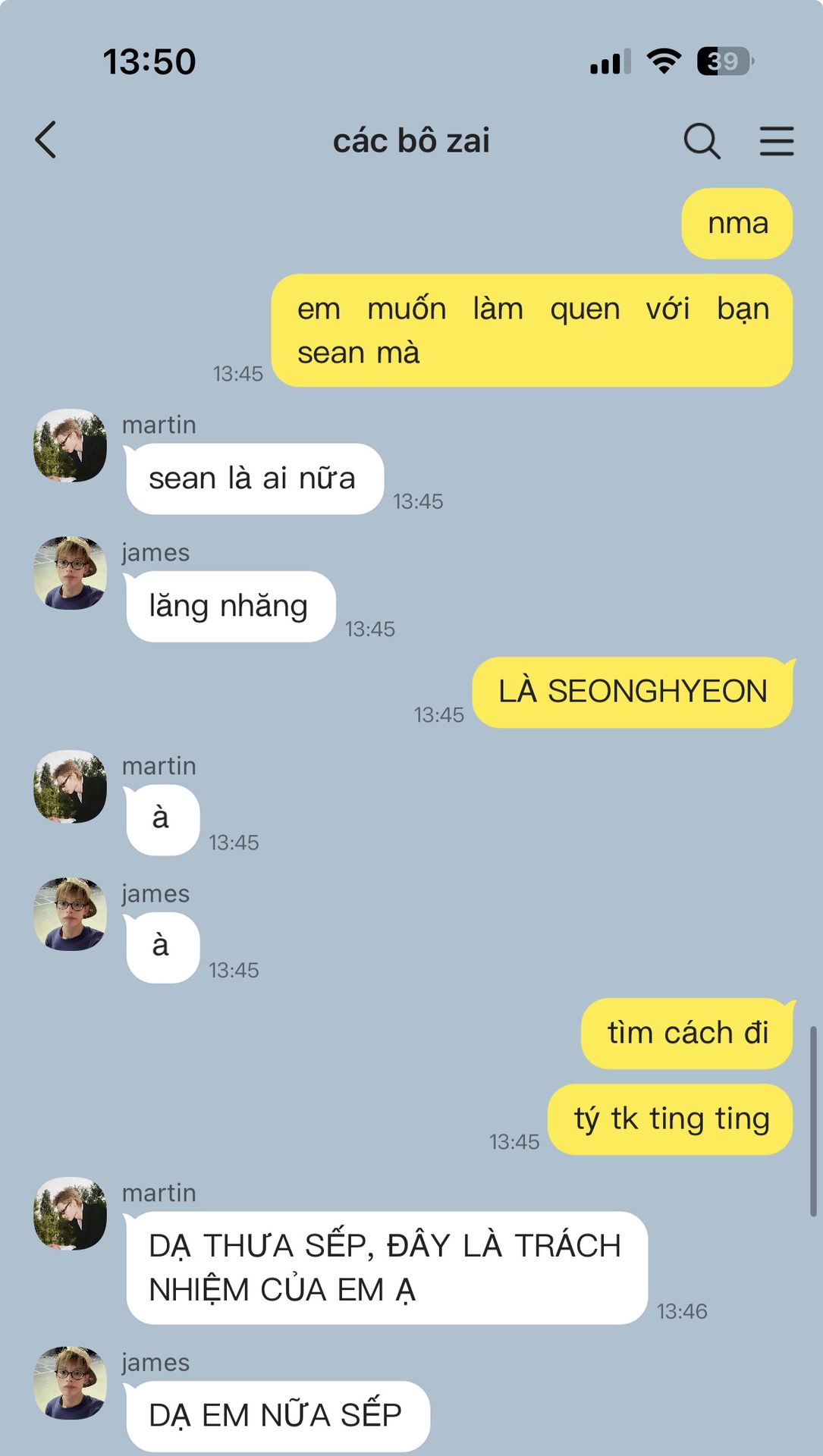Screen dimensions: 823x1456
Task: Tap martin's 'DẠ THƯA SẾP' message bubble
Action: click(x=386, y=1268)
